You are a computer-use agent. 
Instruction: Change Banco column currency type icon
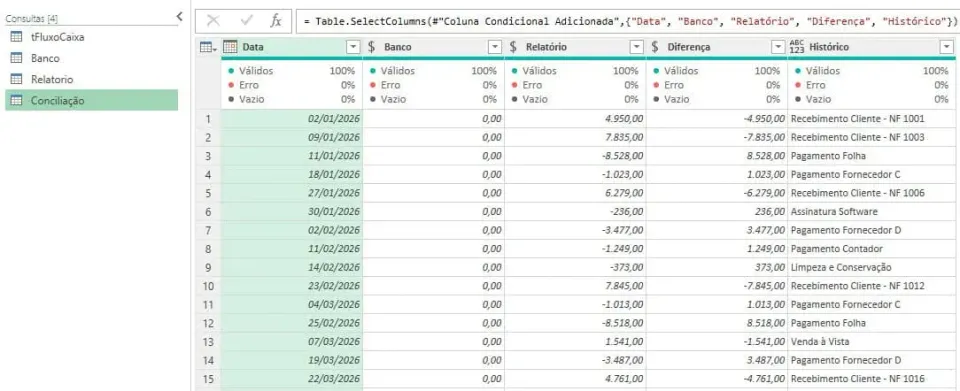tap(372, 47)
